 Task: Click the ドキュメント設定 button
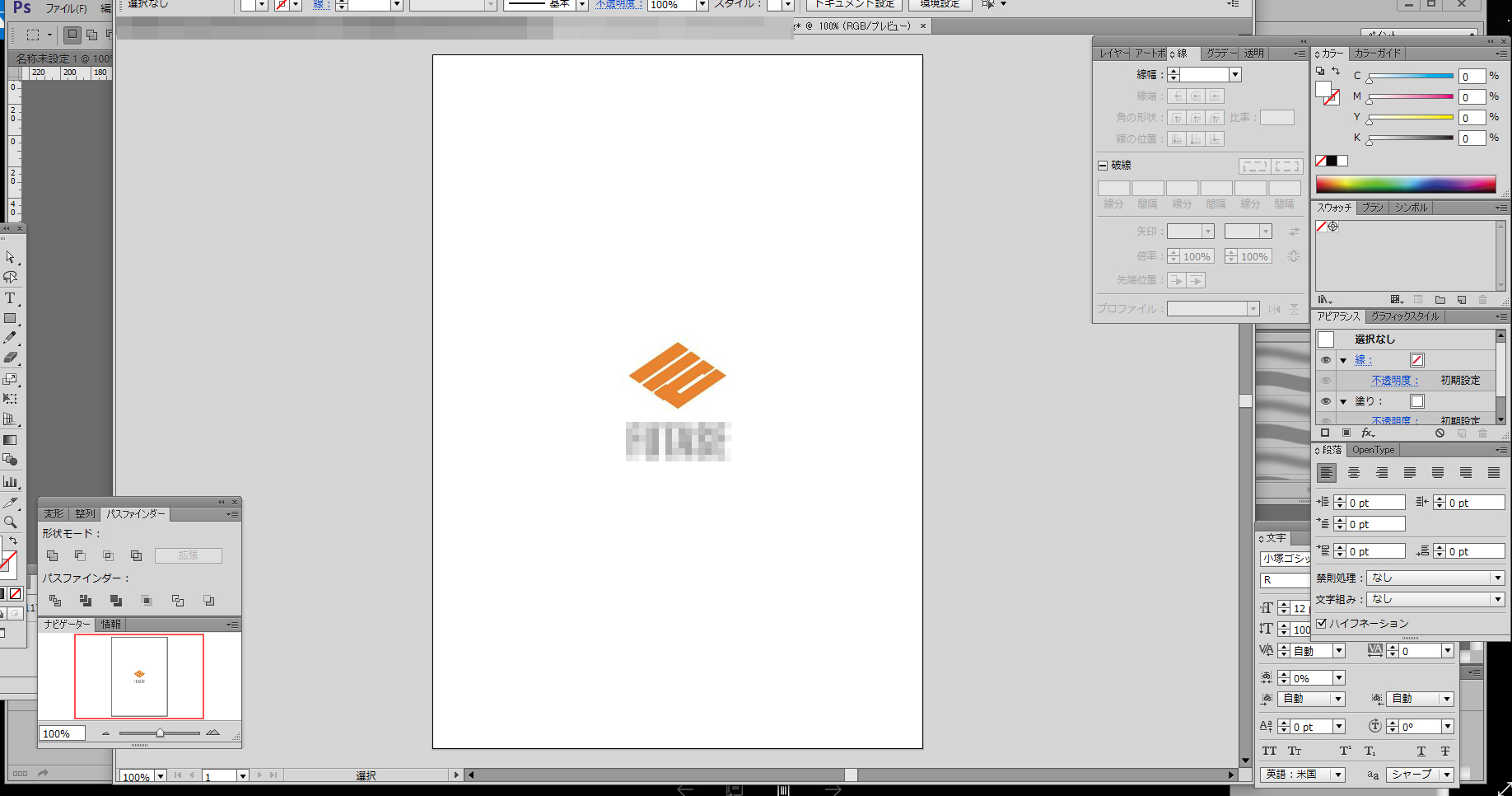point(854,4)
